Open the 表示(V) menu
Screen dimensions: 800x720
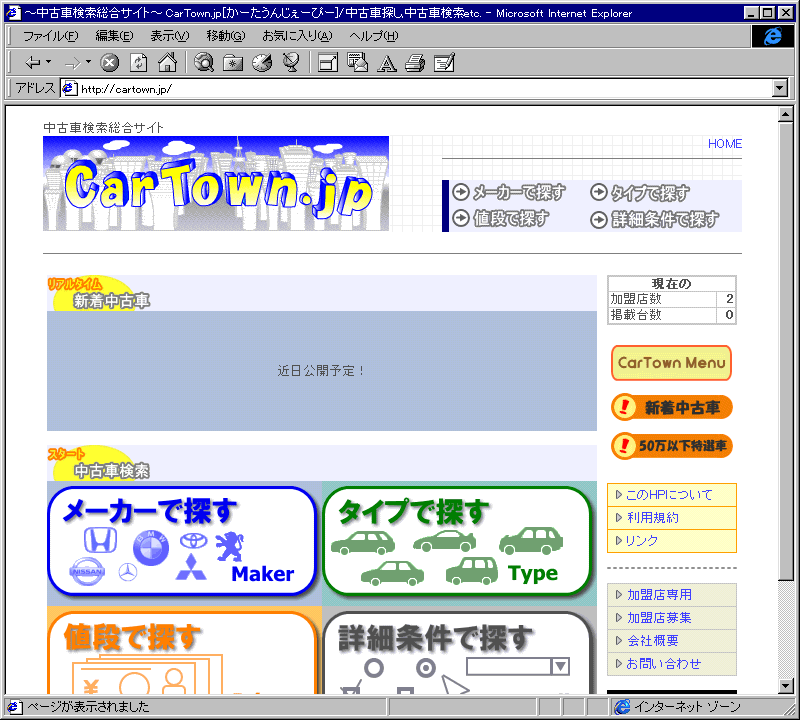169,36
